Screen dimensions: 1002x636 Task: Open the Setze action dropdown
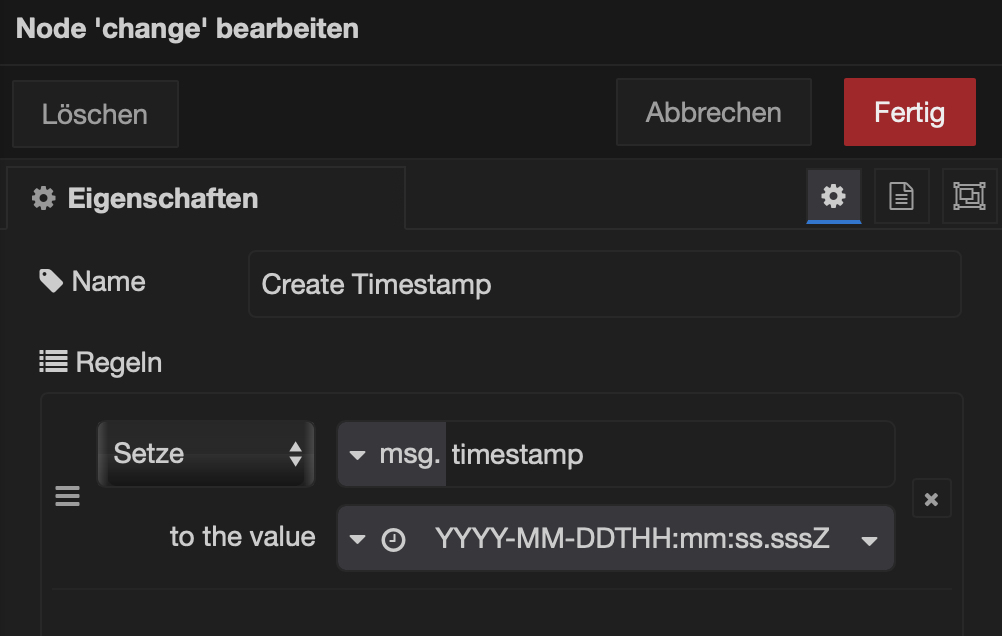[206, 454]
